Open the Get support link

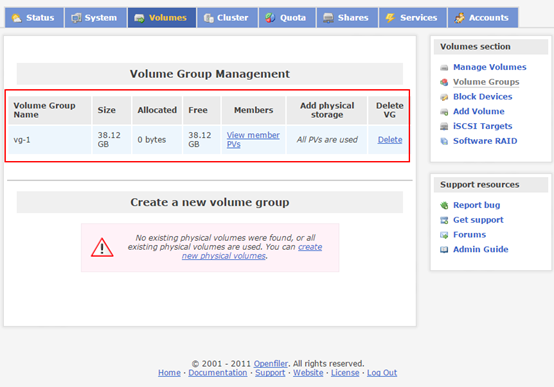[x=478, y=220]
